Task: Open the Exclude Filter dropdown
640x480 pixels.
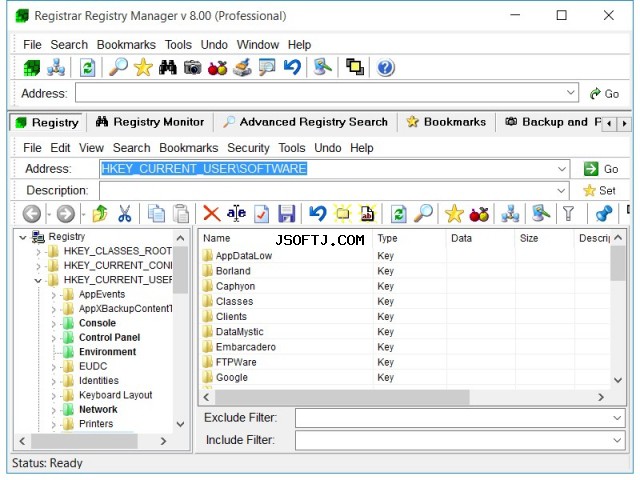Action: (617, 418)
